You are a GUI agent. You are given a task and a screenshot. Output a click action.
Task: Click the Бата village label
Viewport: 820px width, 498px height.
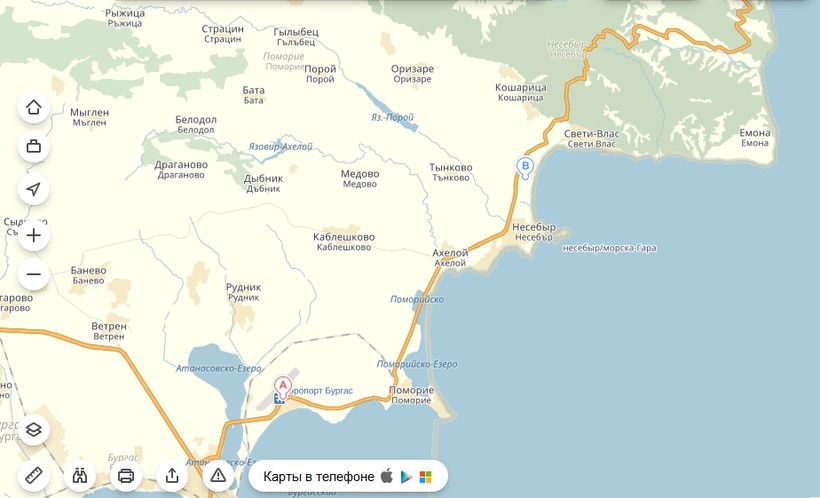[x=254, y=95]
